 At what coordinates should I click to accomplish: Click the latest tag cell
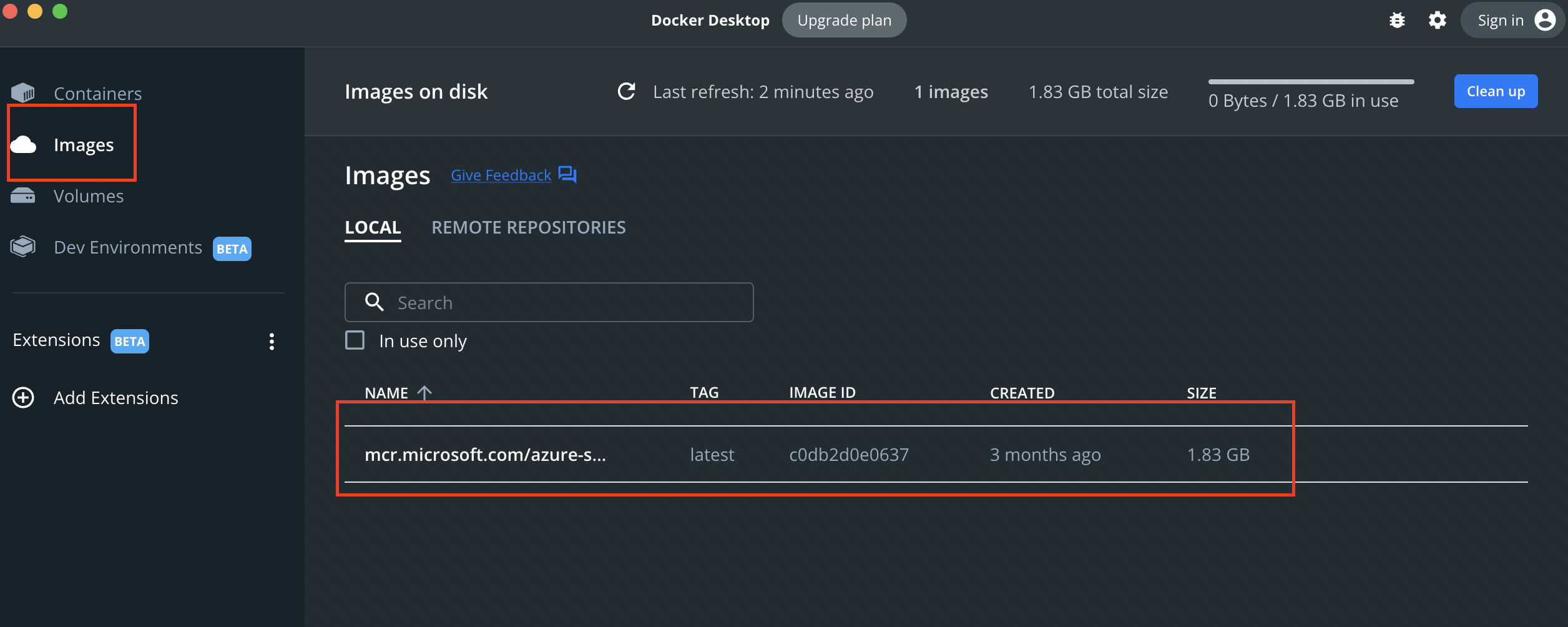click(712, 455)
